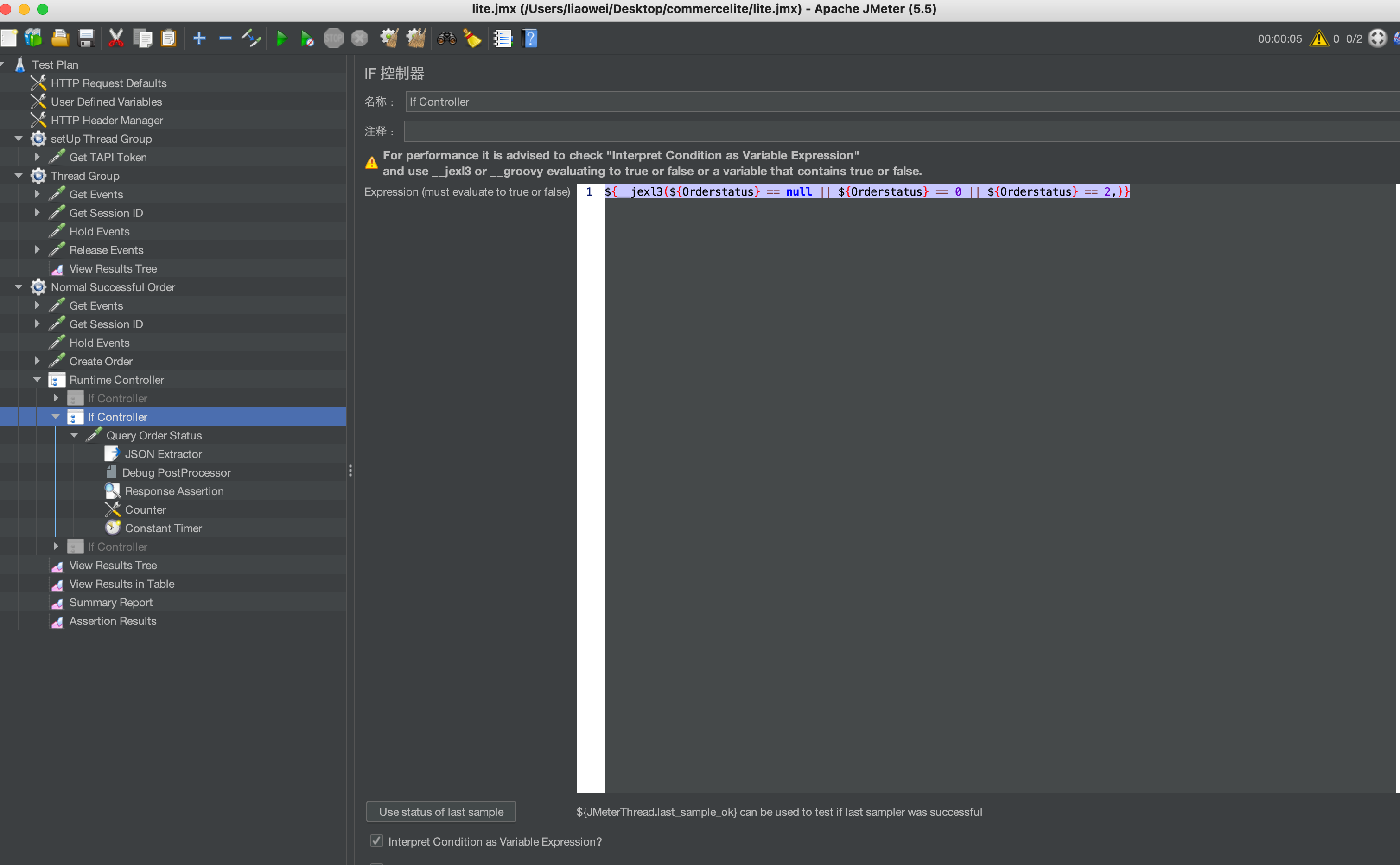The width and height of the screenshot is (1400, 865).
Task: Select the JSON Extractor element
Action: tap(164, 454)
